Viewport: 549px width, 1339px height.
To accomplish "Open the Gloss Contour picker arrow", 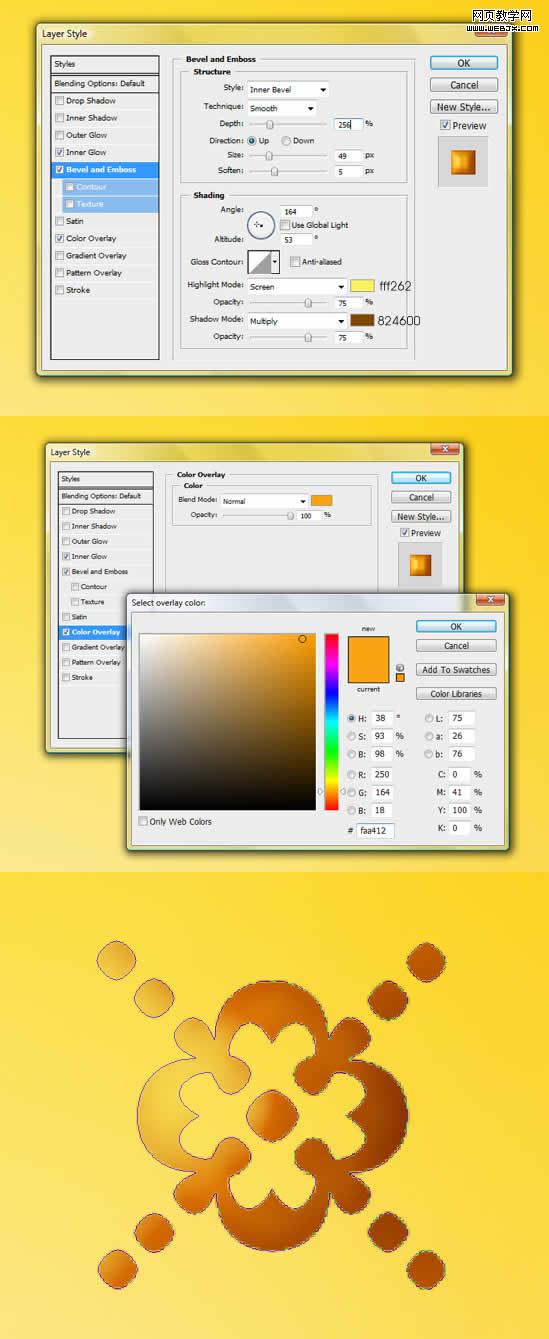I will pyautogui.click(x=275, y=262).
